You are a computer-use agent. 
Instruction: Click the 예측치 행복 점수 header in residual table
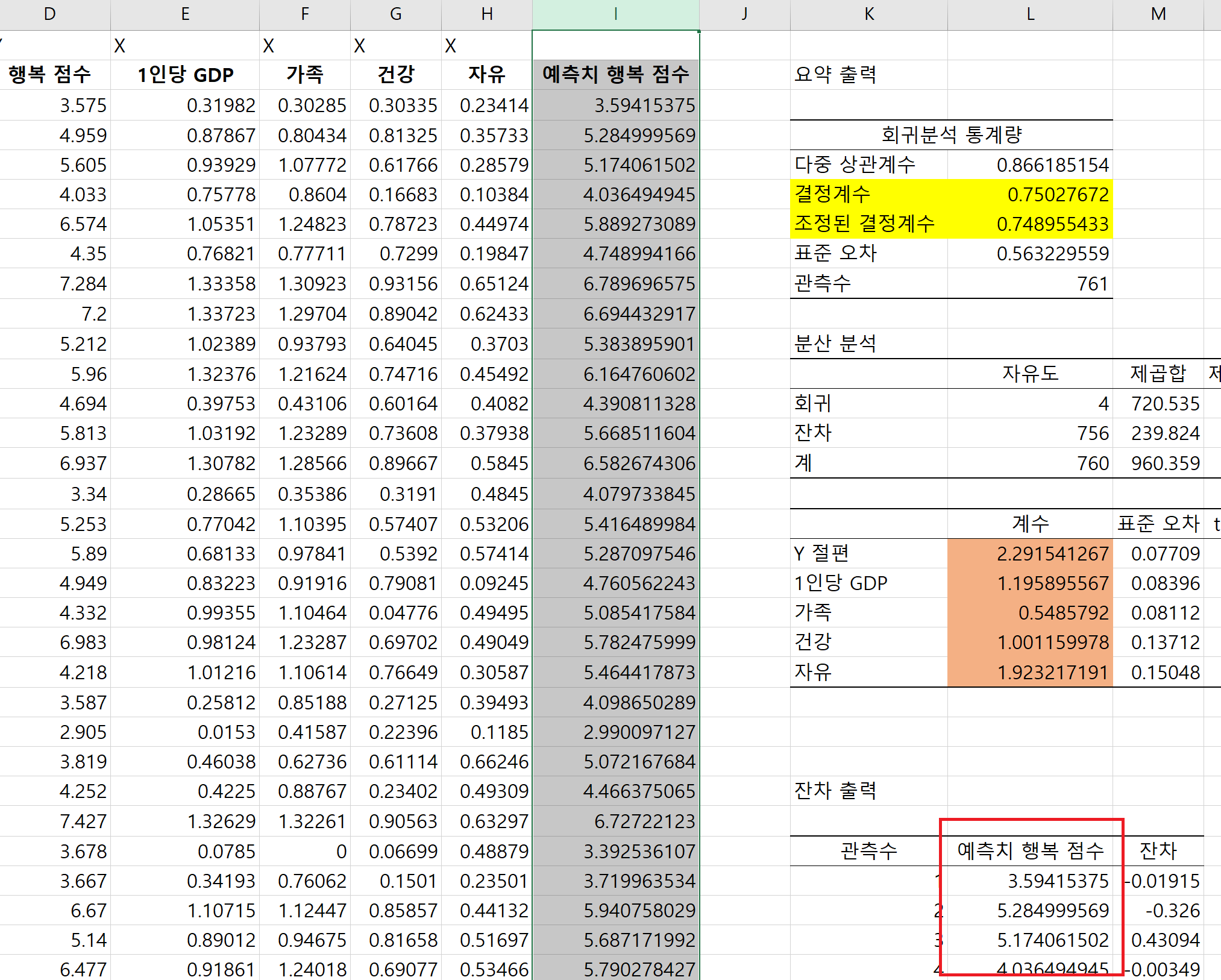(x=1030, y=851)
